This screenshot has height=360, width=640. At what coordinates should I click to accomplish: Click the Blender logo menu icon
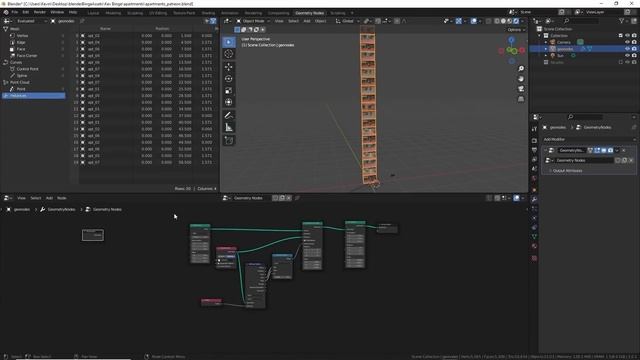(6, 12)
